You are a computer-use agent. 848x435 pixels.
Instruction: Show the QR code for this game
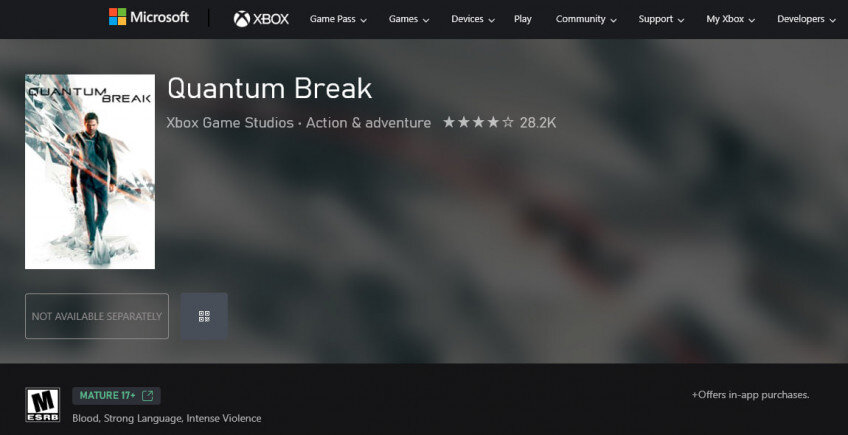pyautogui.click(x=204, y=317)
